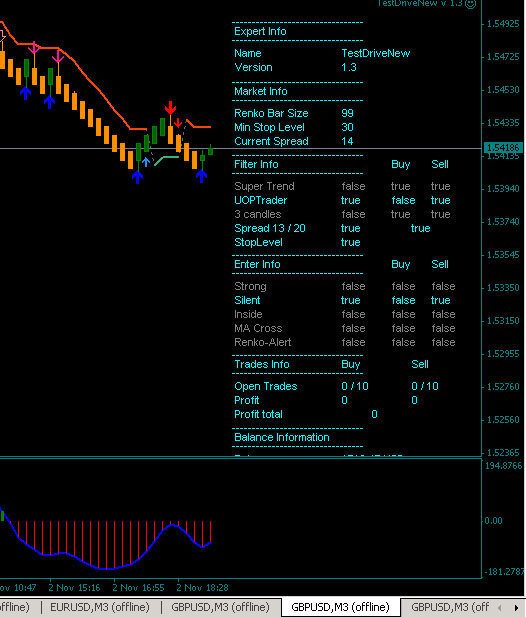
Task: Click the active white GBPUSD,M3 (offline) tab
Action: click(x=340, y=607)
